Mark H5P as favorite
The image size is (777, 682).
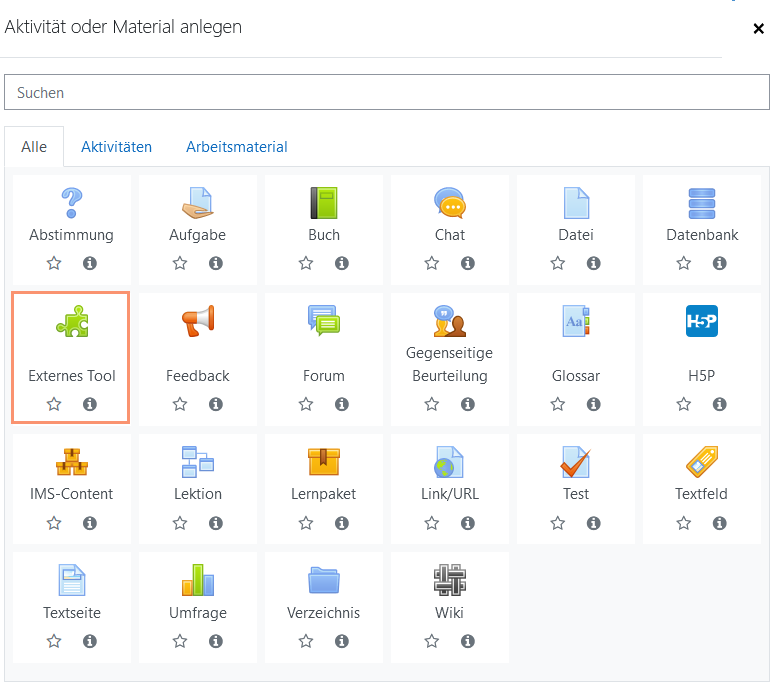coord(684,404)
